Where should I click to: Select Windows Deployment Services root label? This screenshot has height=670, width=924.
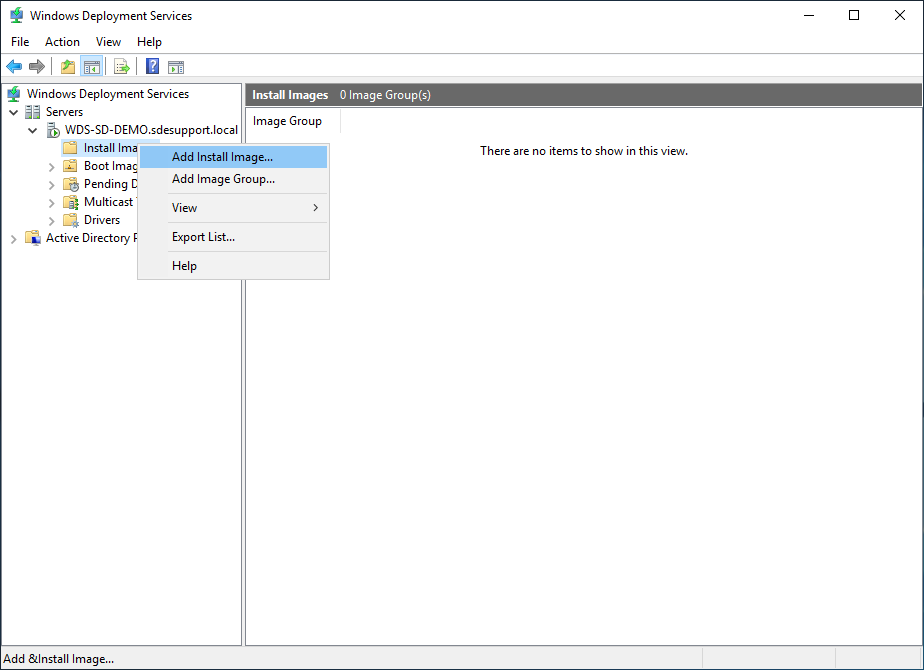(x=108, y=94)
